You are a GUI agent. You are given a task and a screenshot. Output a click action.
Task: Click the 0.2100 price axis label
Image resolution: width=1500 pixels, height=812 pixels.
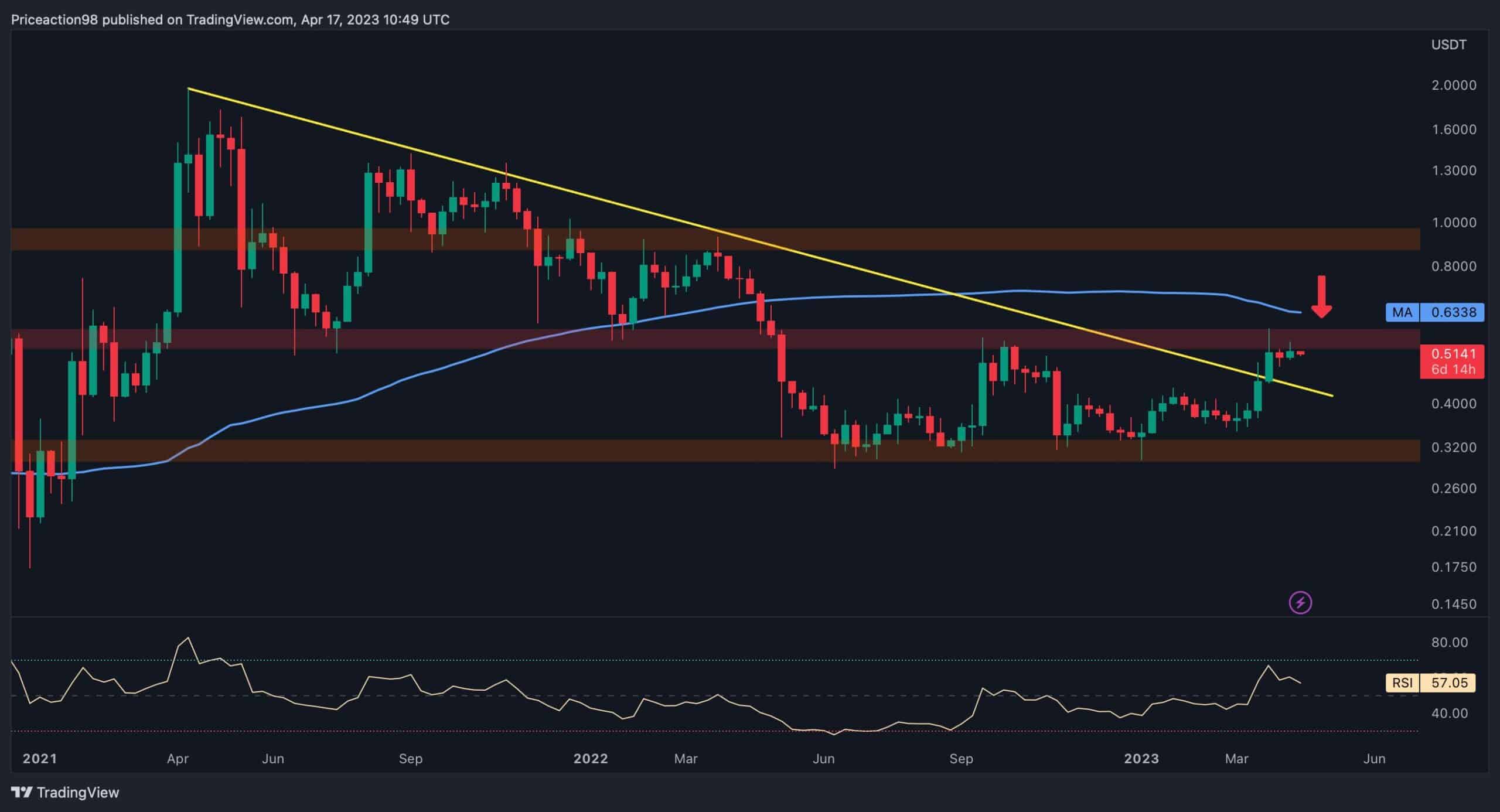[x=1454, y=531]
